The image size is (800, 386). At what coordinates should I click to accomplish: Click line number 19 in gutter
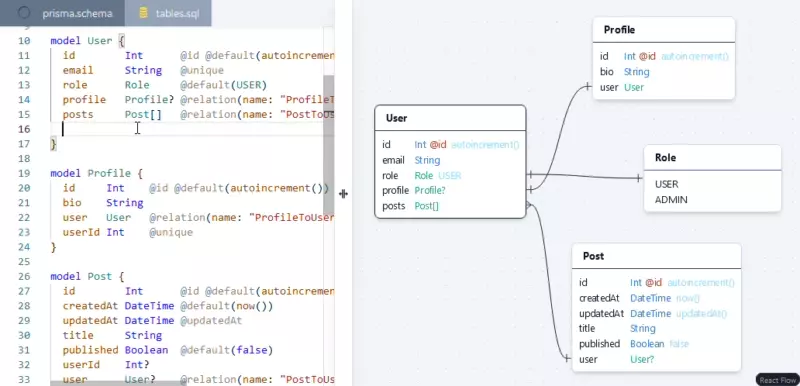24,173
